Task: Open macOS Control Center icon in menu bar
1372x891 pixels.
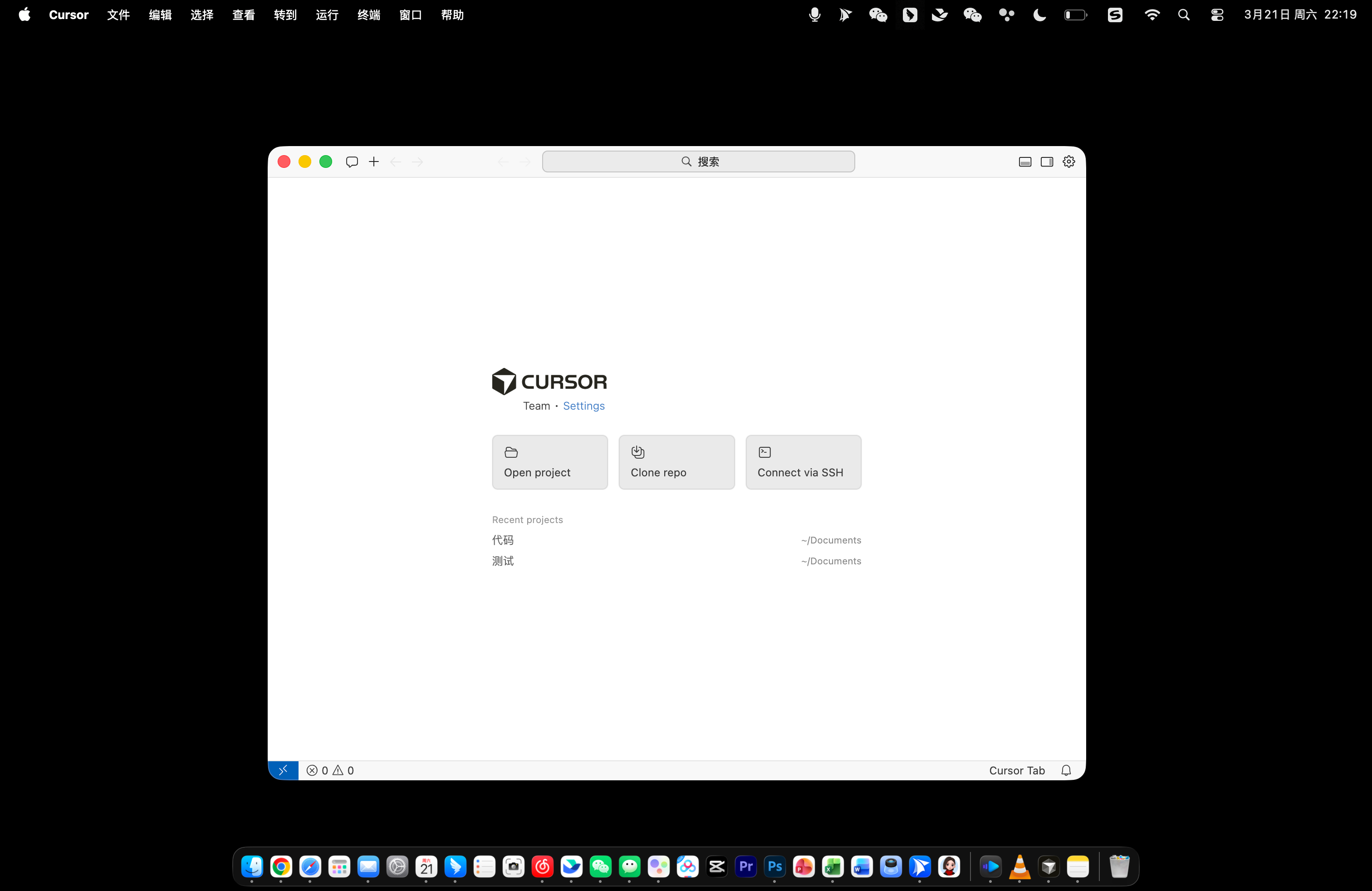Action: (1216, 15)
